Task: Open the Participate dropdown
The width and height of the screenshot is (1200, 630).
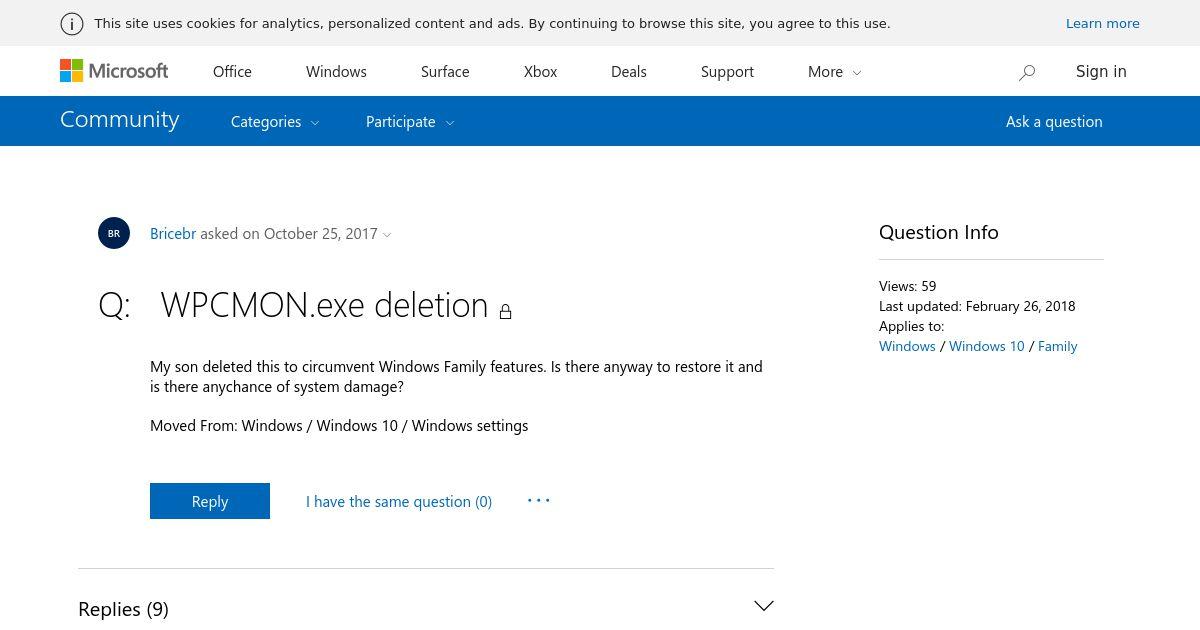Action: click(410, 122)
